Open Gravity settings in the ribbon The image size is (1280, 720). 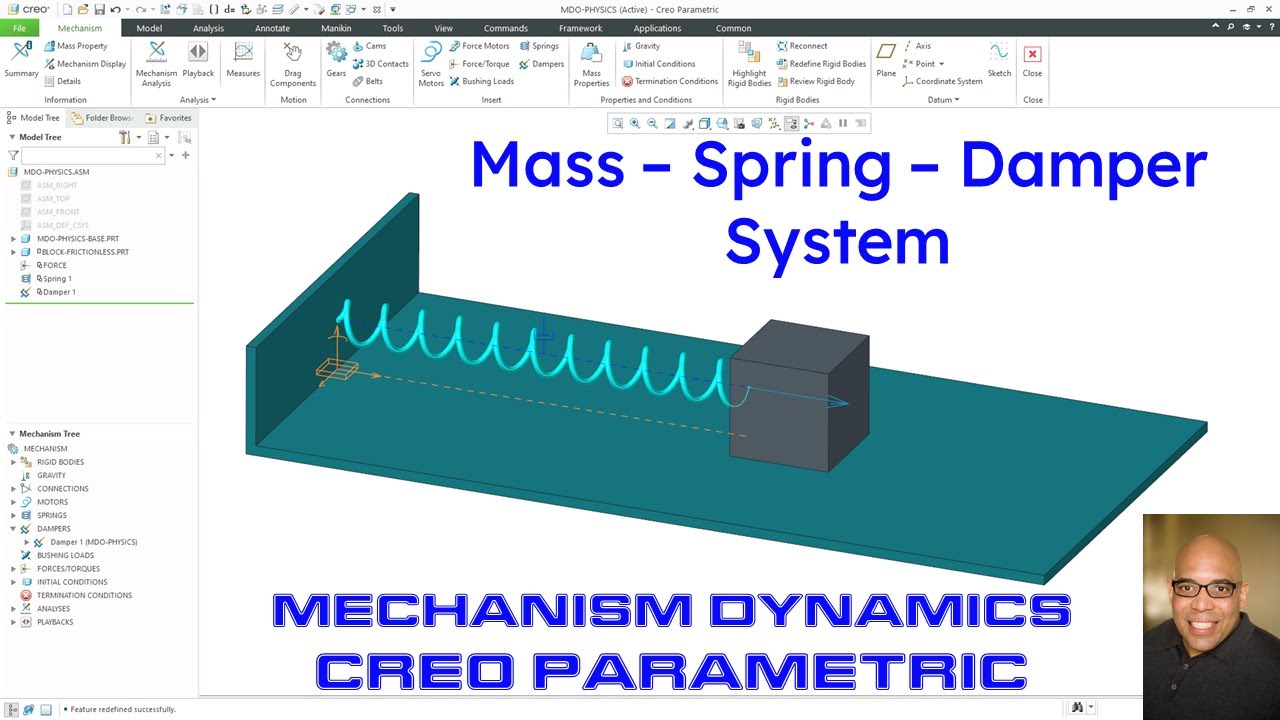point(640,46)
